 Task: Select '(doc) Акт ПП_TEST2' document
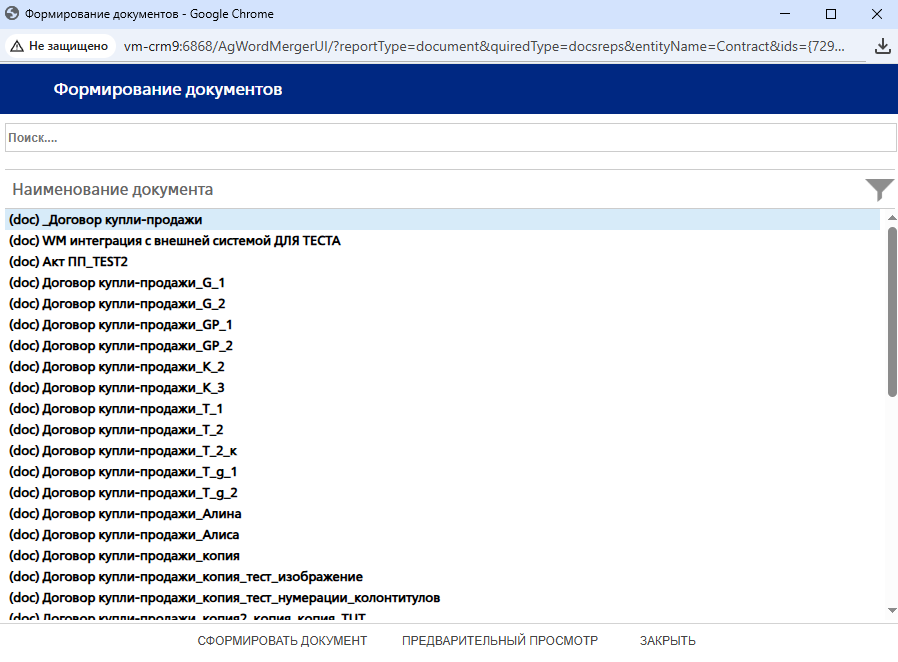click(68, 262)
